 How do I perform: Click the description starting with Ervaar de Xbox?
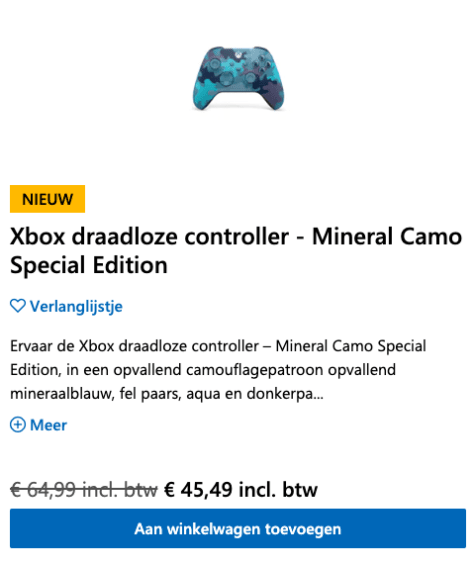[218, 369]
